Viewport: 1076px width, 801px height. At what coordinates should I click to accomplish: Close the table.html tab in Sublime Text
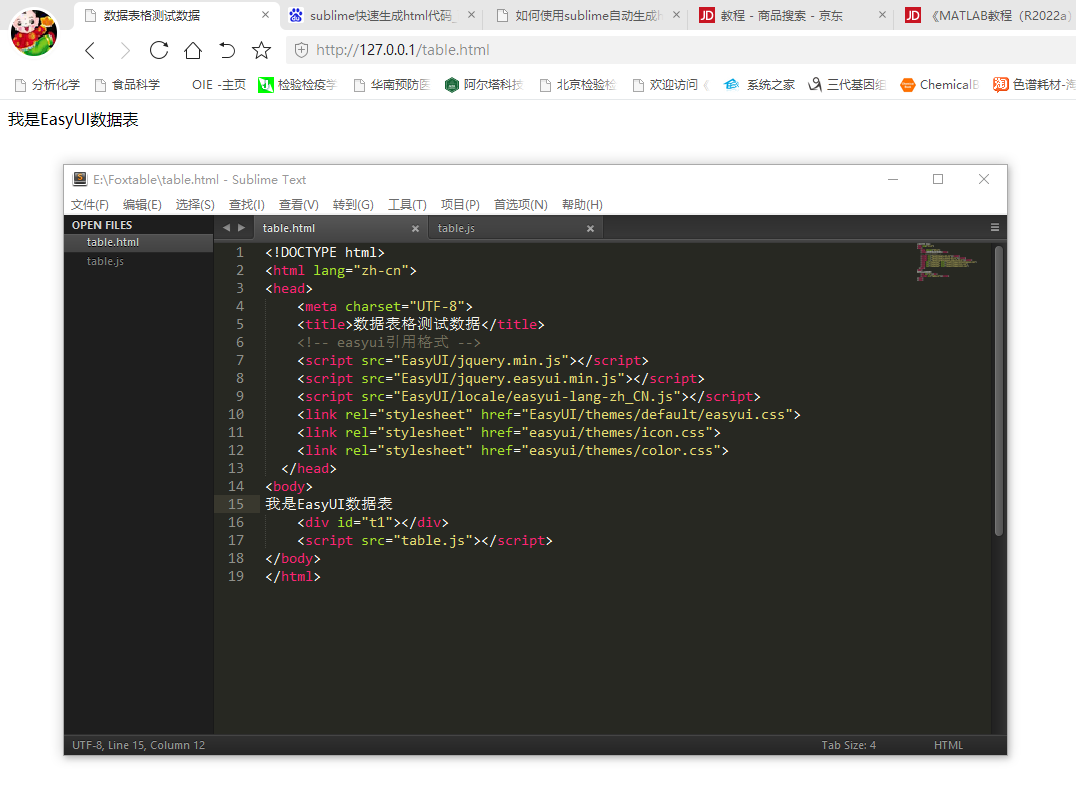[415, 229]
